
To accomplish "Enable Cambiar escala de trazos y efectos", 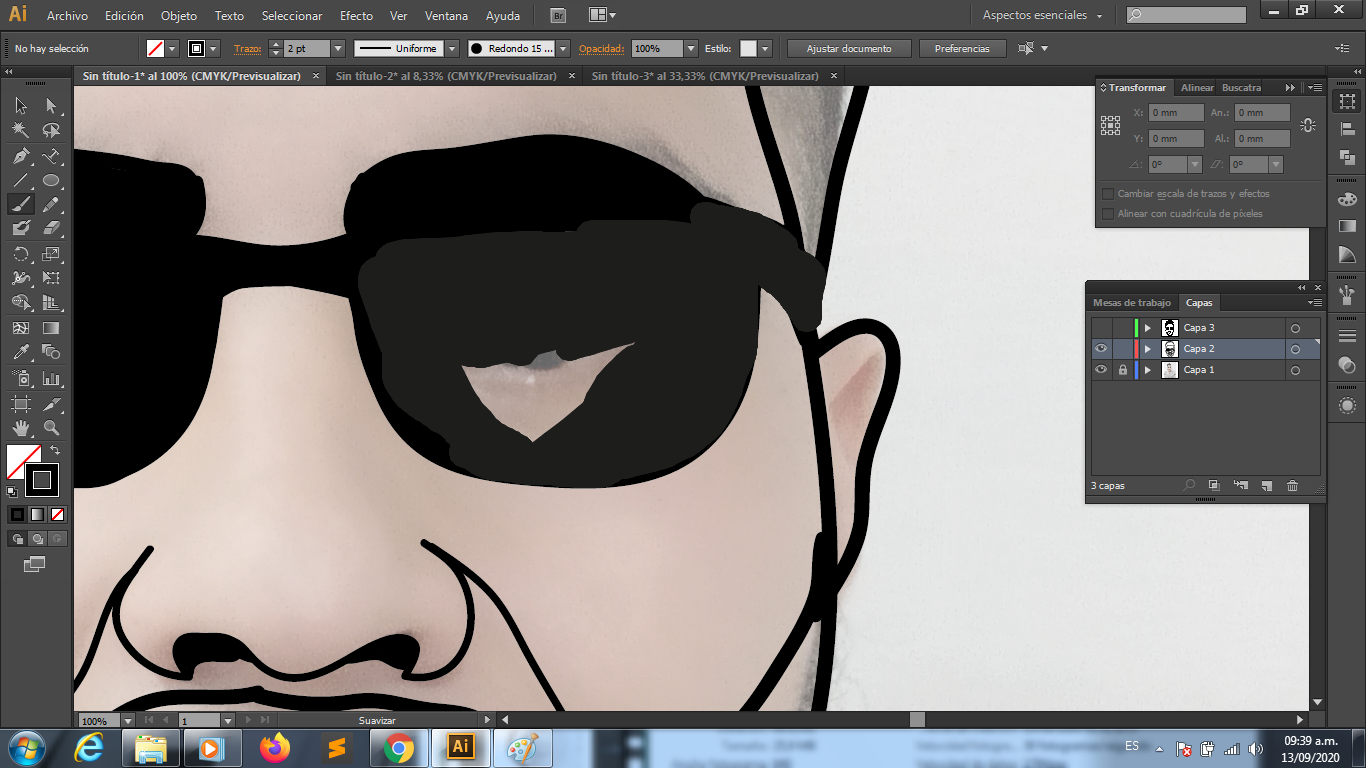I will point(1108,194).
